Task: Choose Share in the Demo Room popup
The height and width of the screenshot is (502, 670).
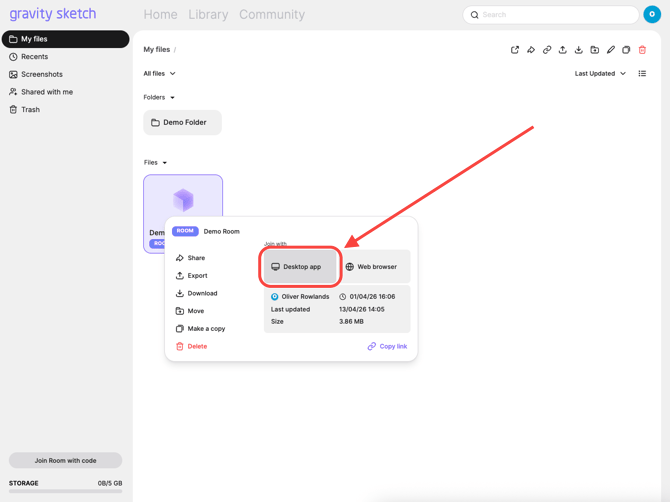Action: coord(191,258)
